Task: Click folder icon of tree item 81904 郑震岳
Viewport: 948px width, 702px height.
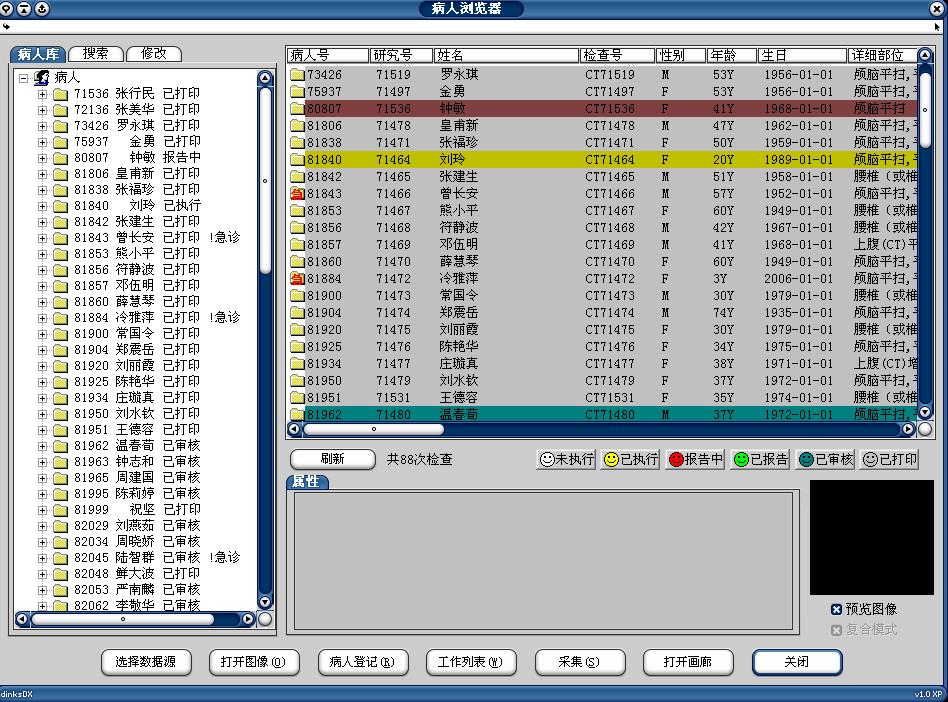Action: [60, 350]
